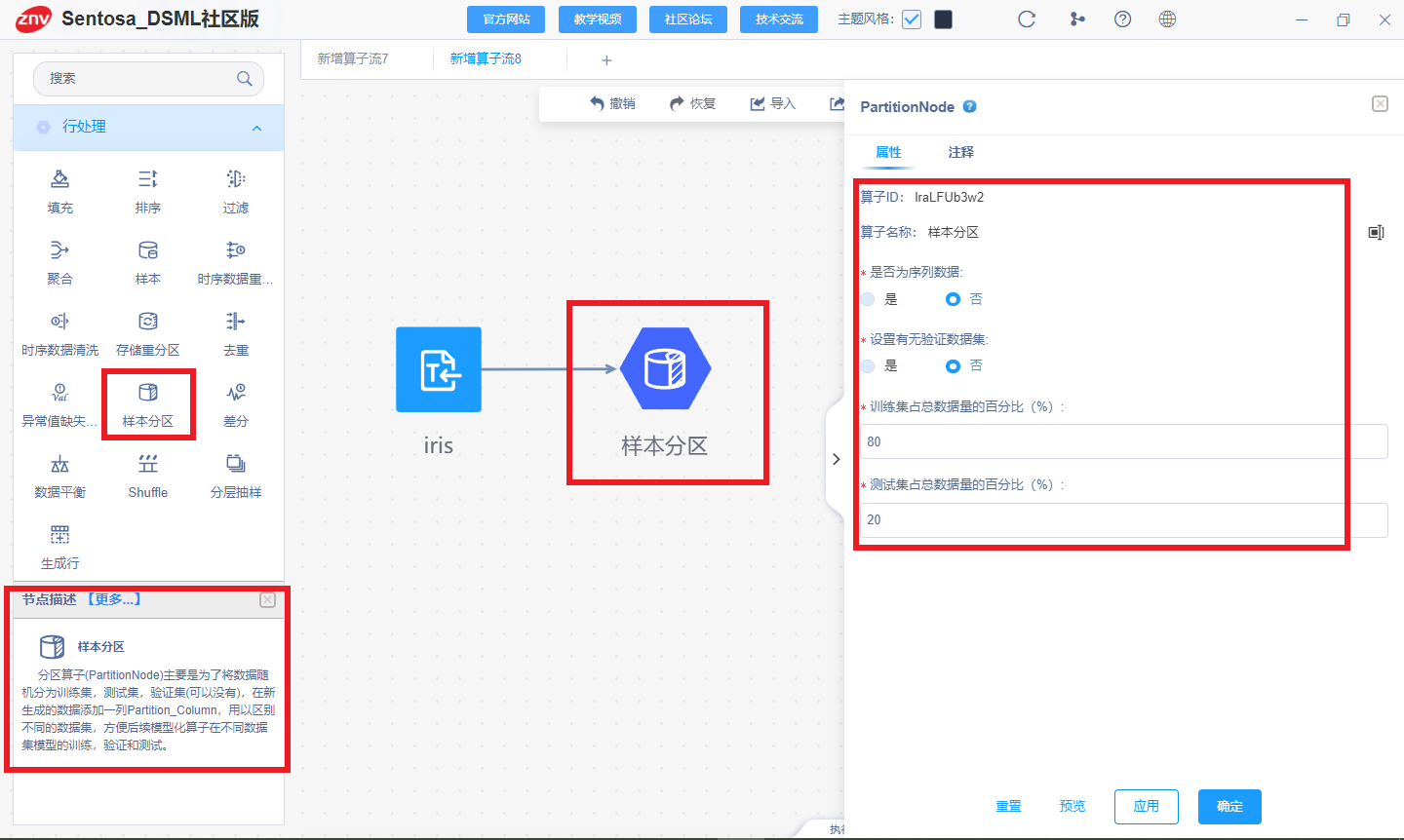The height and width of the screenshot is (840, 1404).
Task: Select the 分层抽样 operator icon
Action: click(236, 464)
